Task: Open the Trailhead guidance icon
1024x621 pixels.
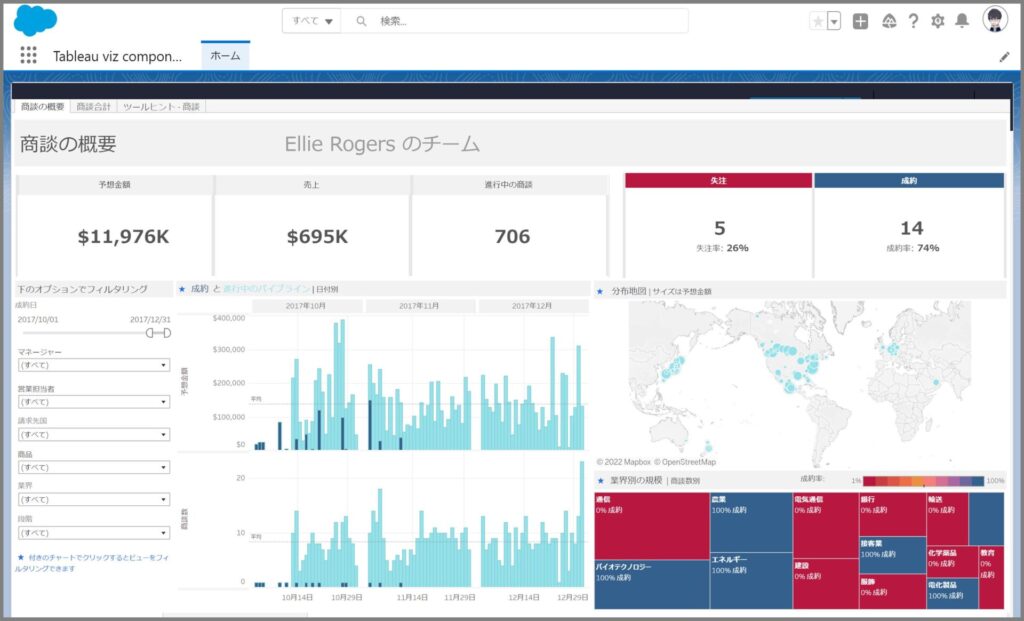Action: coord(888,21)
